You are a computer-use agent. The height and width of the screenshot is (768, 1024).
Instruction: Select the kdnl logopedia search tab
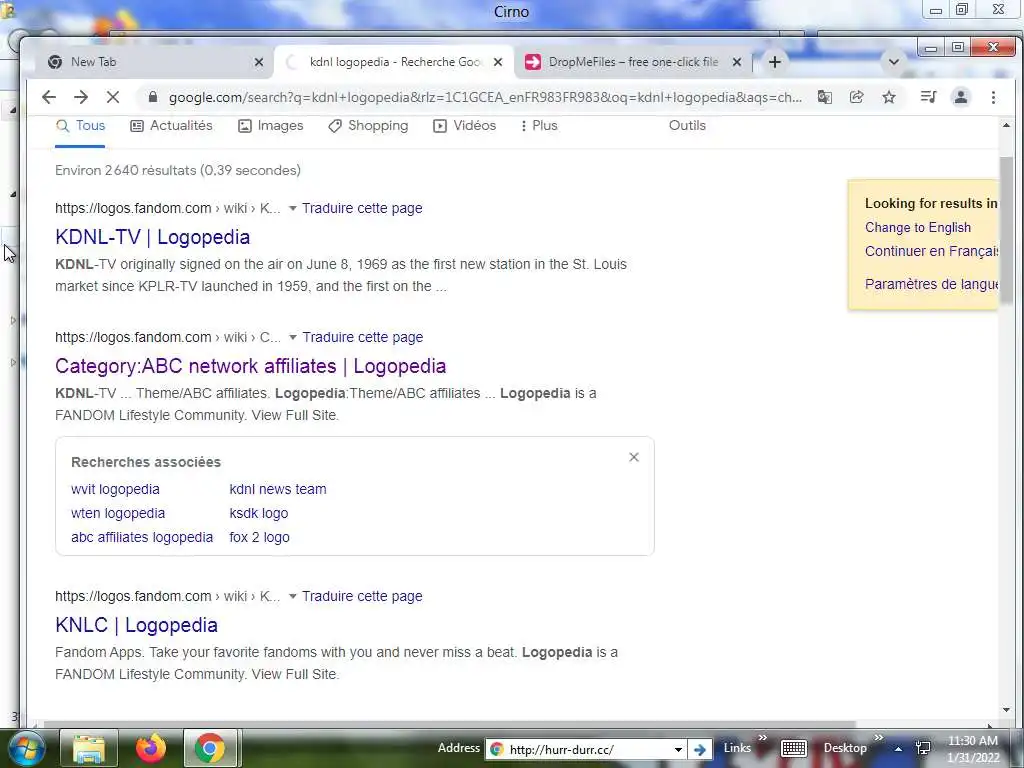(x=394, y=62)
